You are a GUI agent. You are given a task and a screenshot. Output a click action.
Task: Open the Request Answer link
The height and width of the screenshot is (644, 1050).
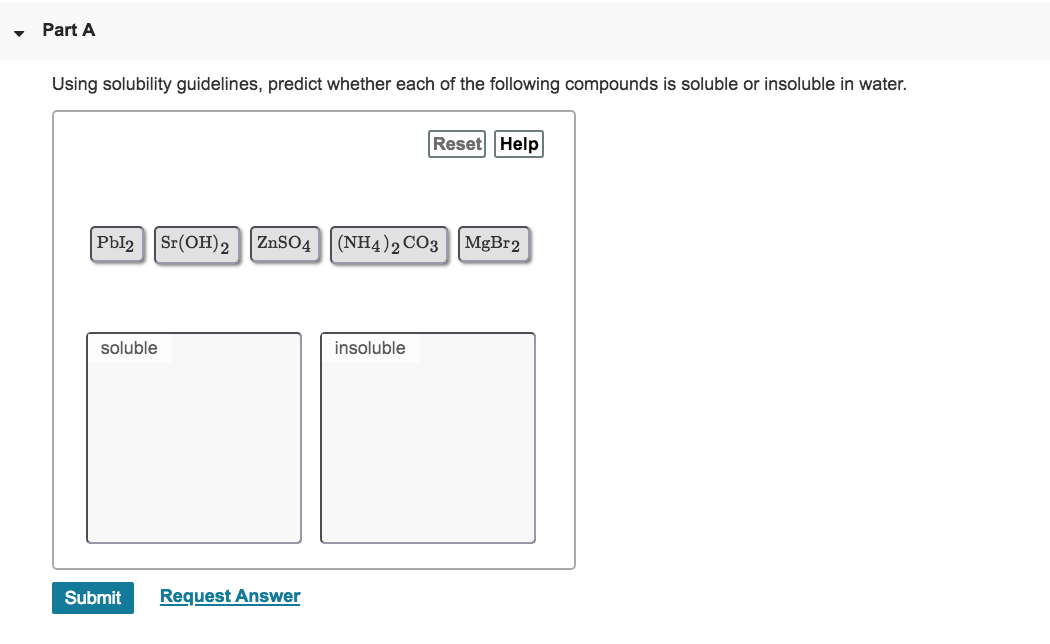point(230,596)
